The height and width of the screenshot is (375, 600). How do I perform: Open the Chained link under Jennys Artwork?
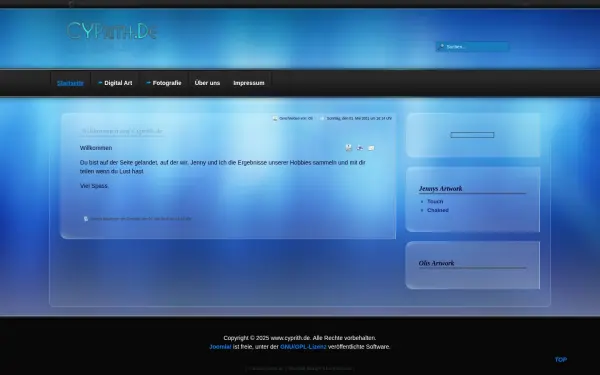click(x=438, y=210)
